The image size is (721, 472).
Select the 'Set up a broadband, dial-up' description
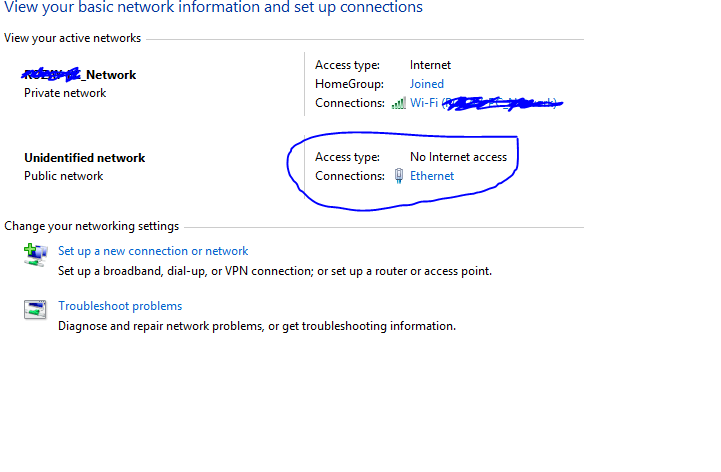coord(275,271)
